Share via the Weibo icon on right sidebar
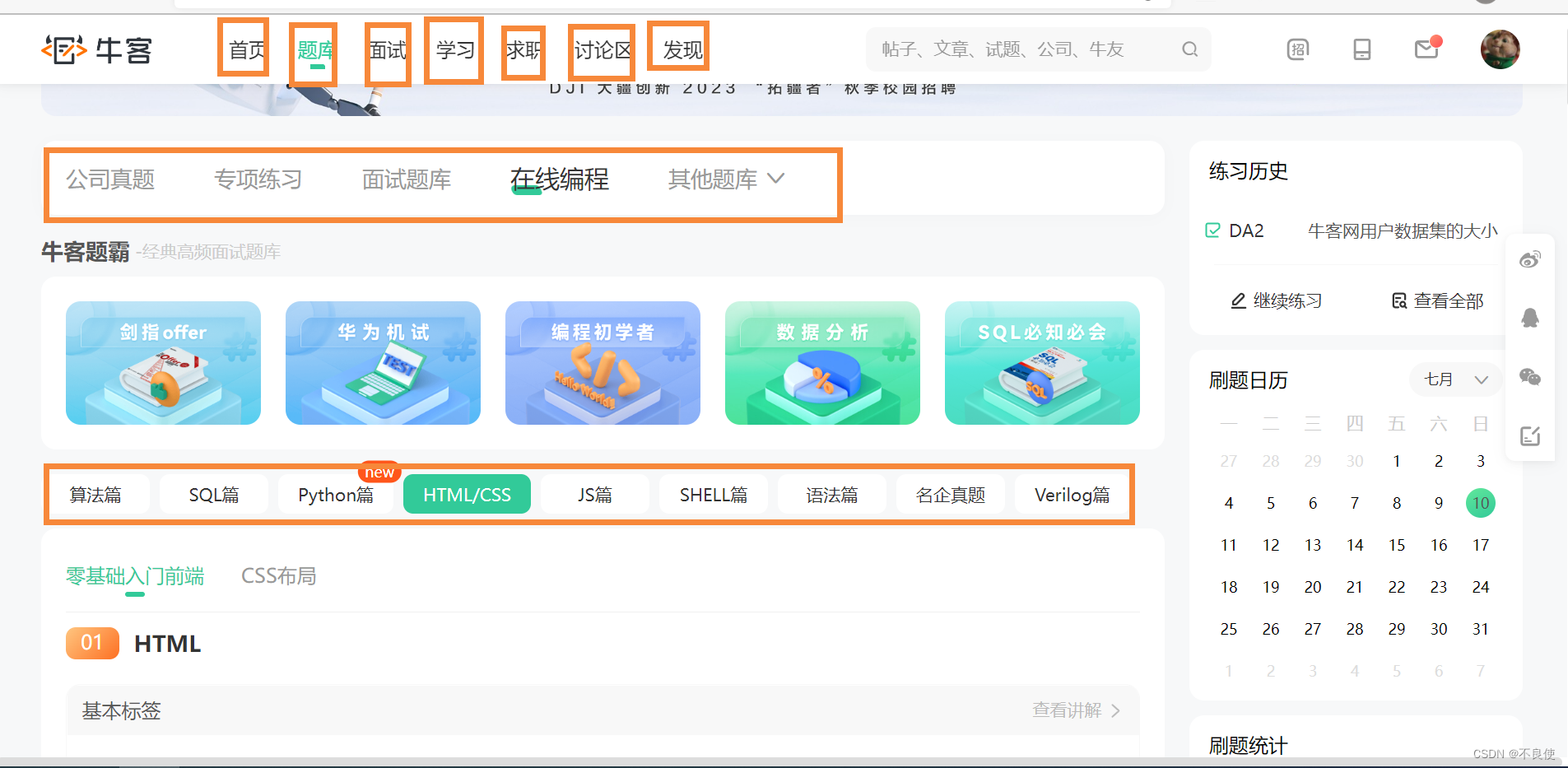The width and height of the screenshot is (1568, 768). [x=1530, y=258]
